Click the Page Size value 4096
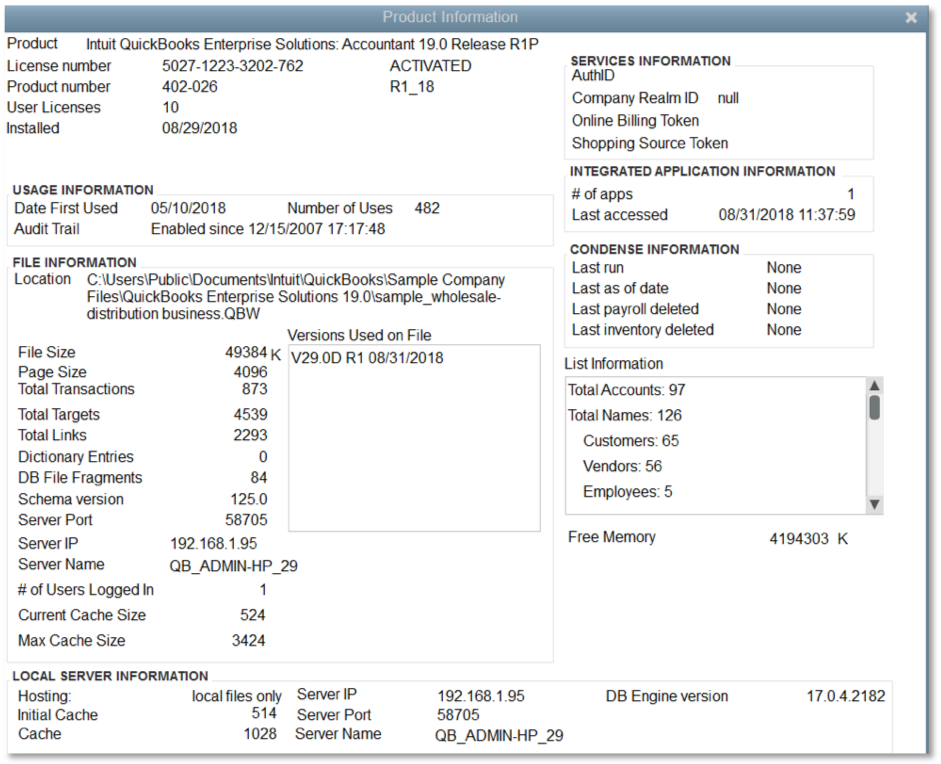Image resolution: width=941 pixels, height=764 pixels. [x=251, y=372]
